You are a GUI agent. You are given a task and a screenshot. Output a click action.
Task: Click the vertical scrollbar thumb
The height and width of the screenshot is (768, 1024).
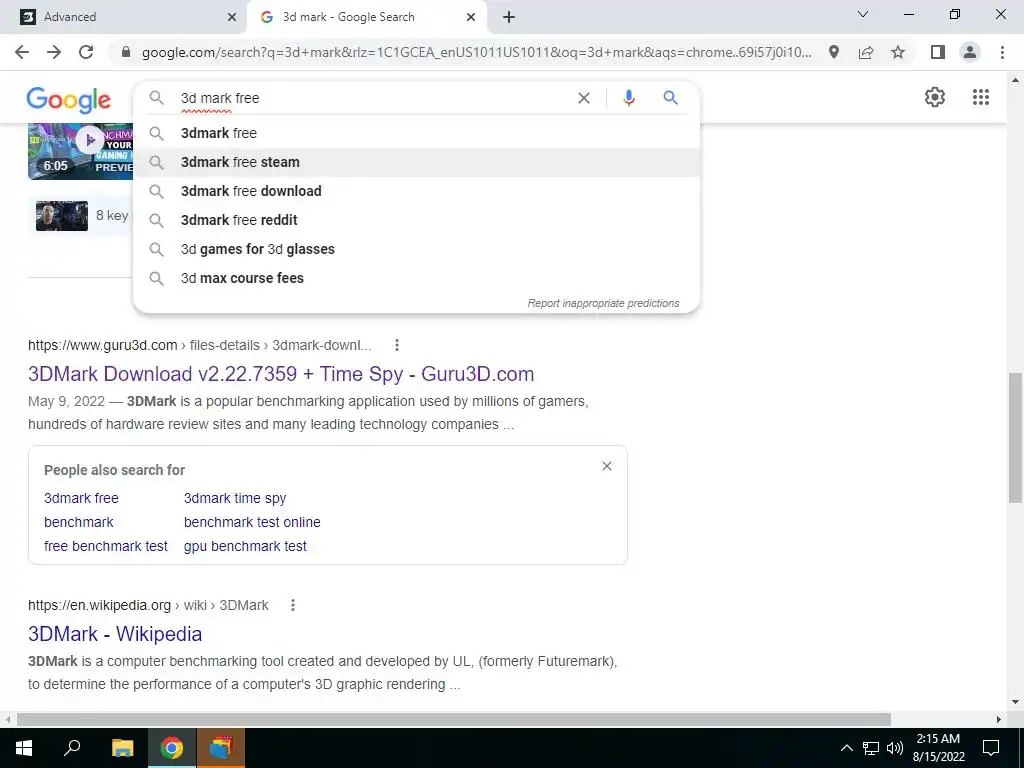pos(1015,438)
